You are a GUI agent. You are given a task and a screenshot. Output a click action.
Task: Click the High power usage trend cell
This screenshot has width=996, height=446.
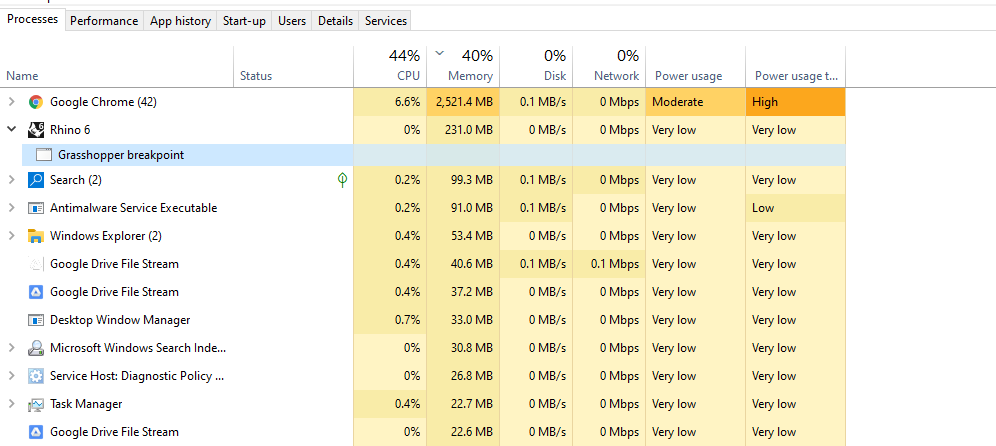coord(795,102)
